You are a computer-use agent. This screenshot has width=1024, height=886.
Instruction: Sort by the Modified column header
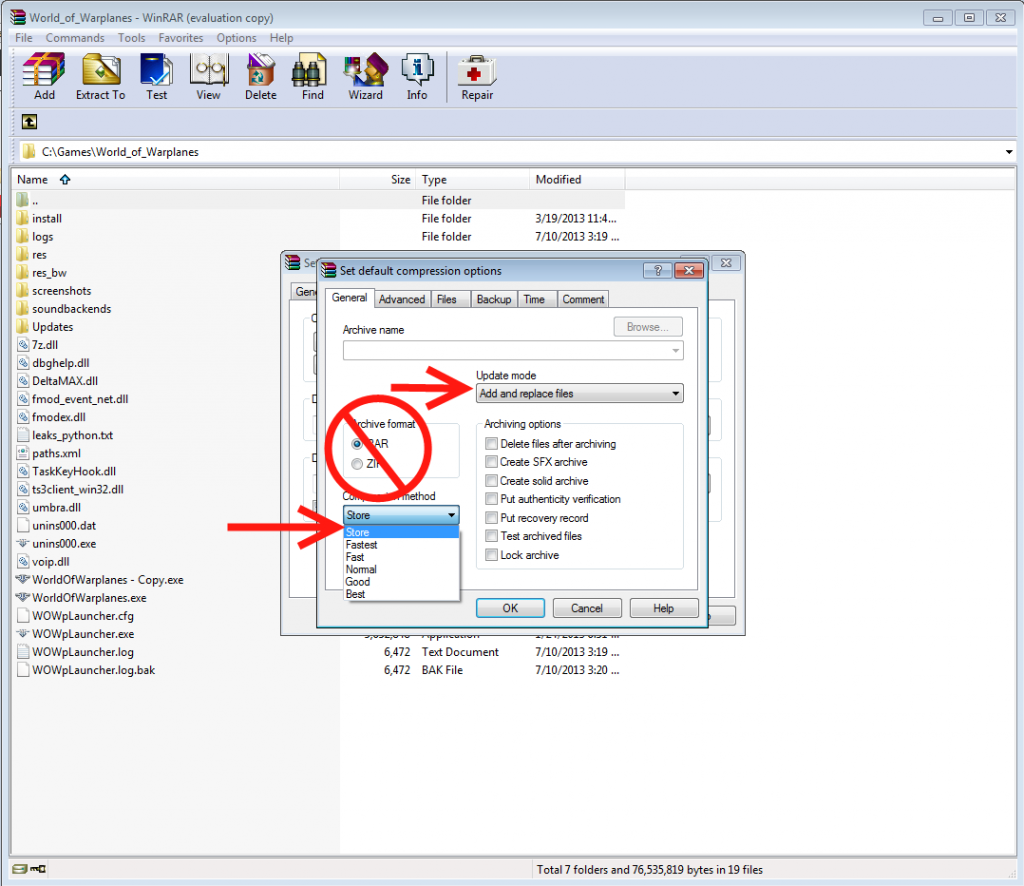(577, 180)
